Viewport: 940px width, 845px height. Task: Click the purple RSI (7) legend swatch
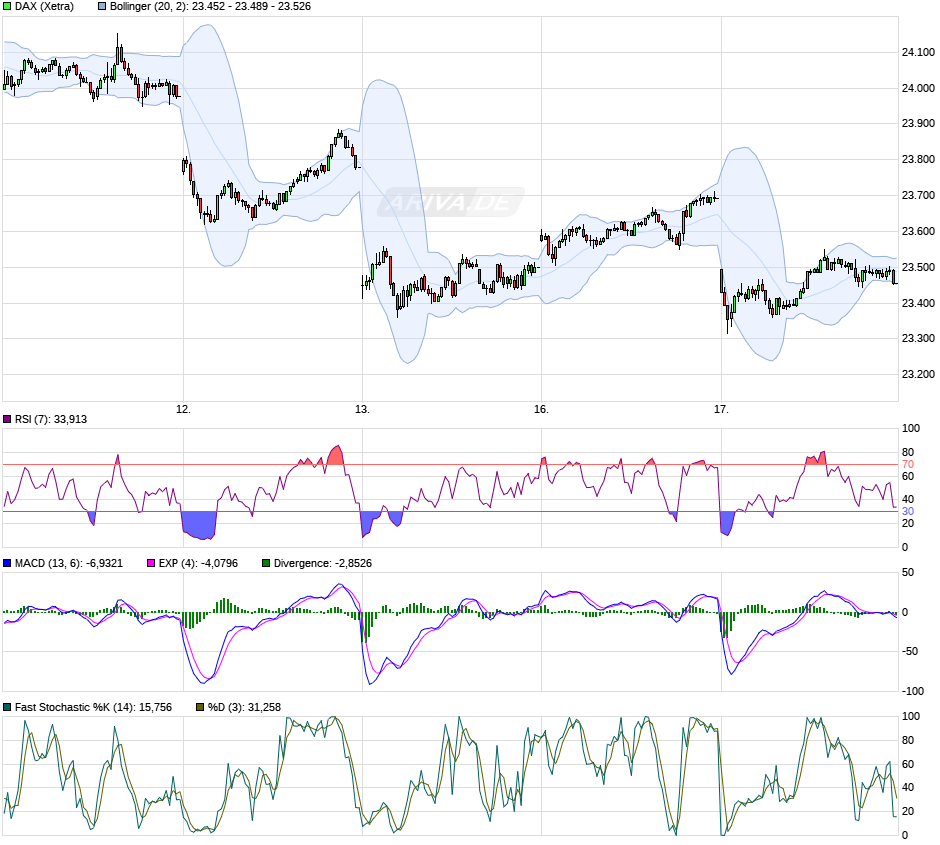pos(7,420)
